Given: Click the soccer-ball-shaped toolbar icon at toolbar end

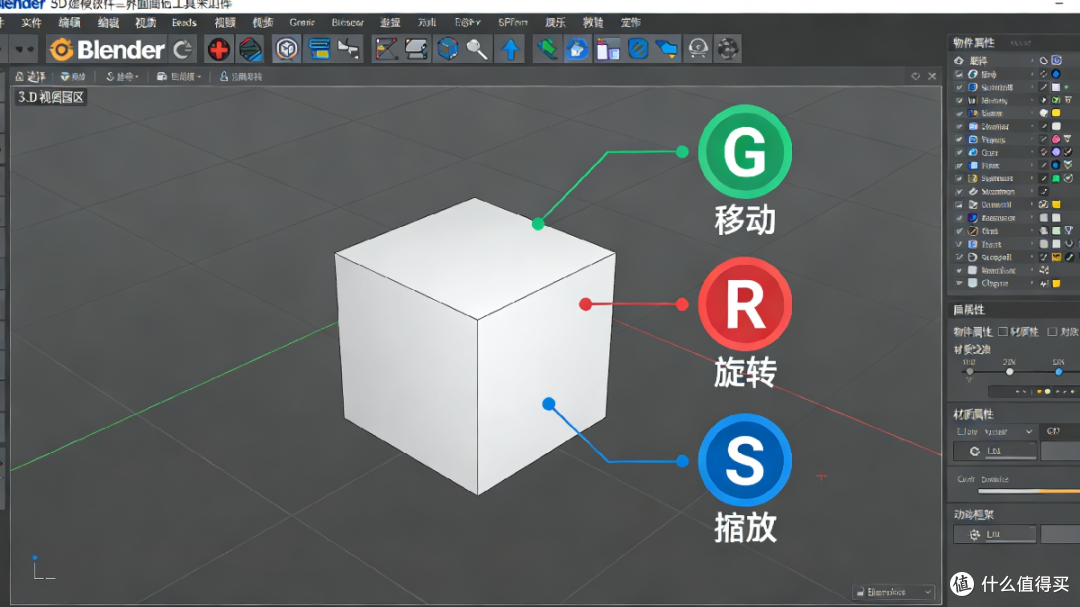Looking at the screenshot, I should click(x=727, y=50).
